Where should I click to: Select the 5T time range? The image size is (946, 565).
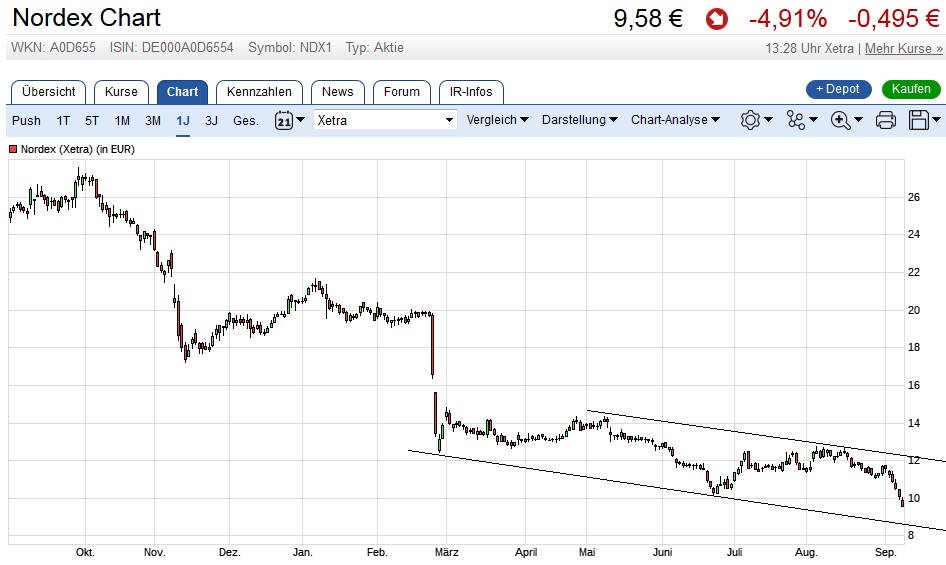[x=92, y=121]
